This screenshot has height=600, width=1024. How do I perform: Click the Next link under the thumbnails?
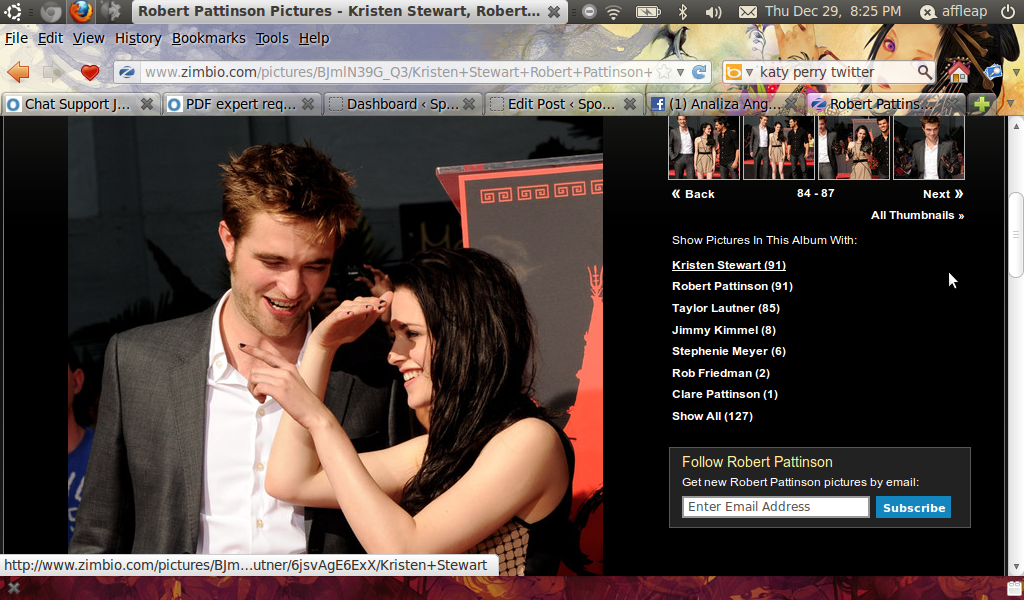point(943,194)
